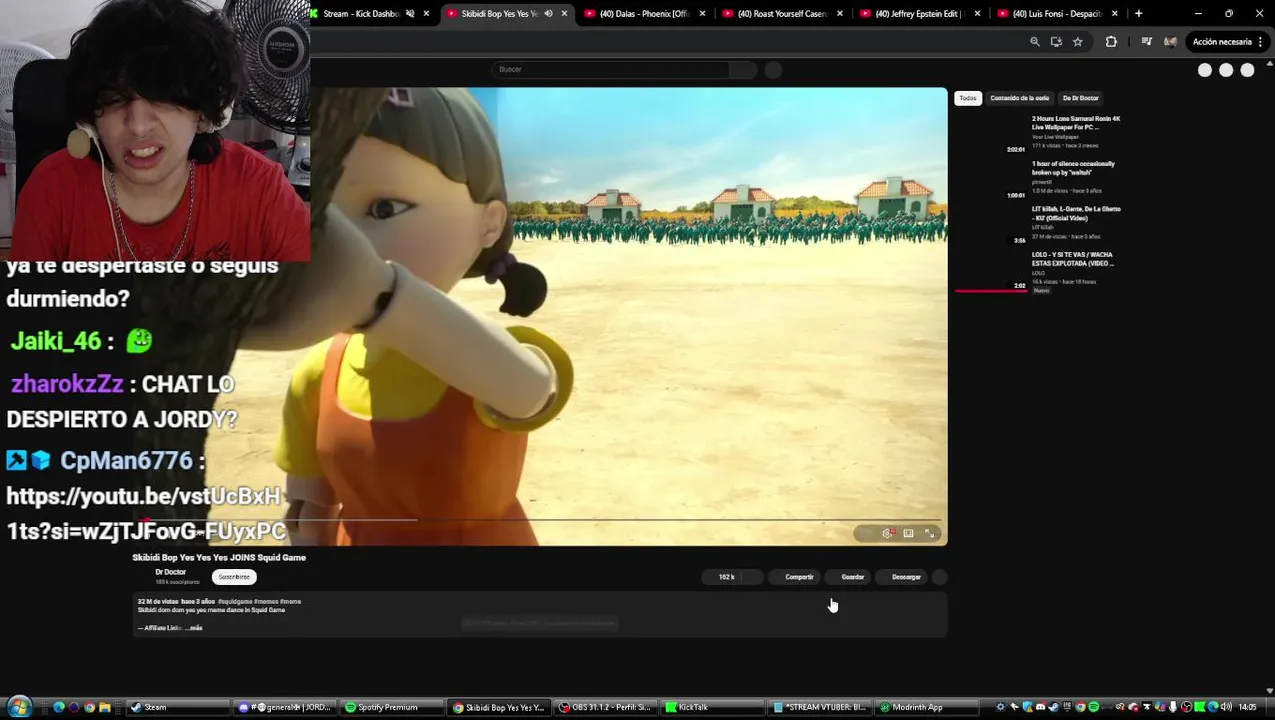Close the Dalas - Phoenix tab
The height and width of the screenshot is (720, 1275).
[x=702, y=14]
